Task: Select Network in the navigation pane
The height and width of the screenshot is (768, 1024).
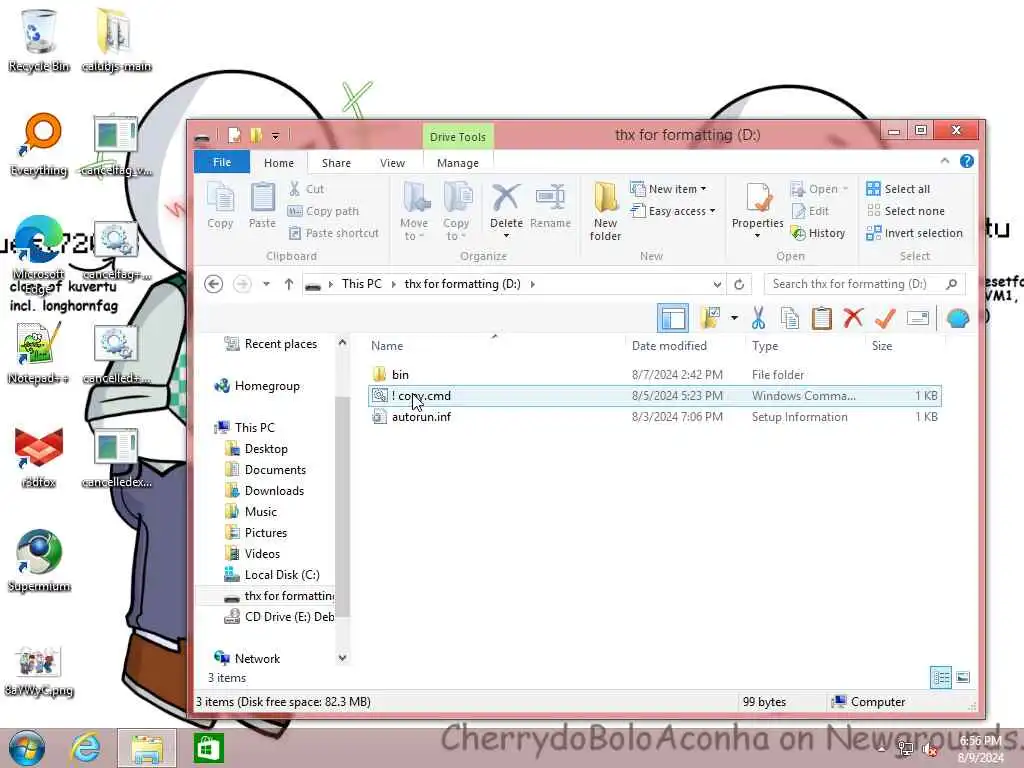Action: click(x=257, y=658)
